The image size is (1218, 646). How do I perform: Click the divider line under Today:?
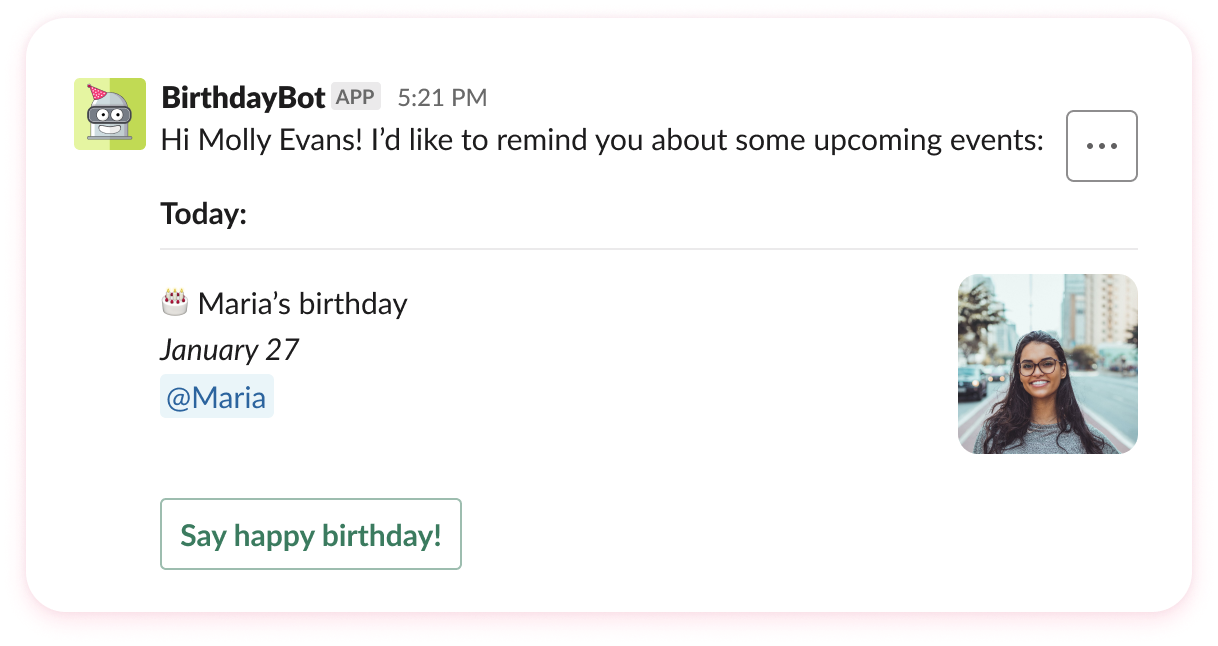(x=648, y=246)
